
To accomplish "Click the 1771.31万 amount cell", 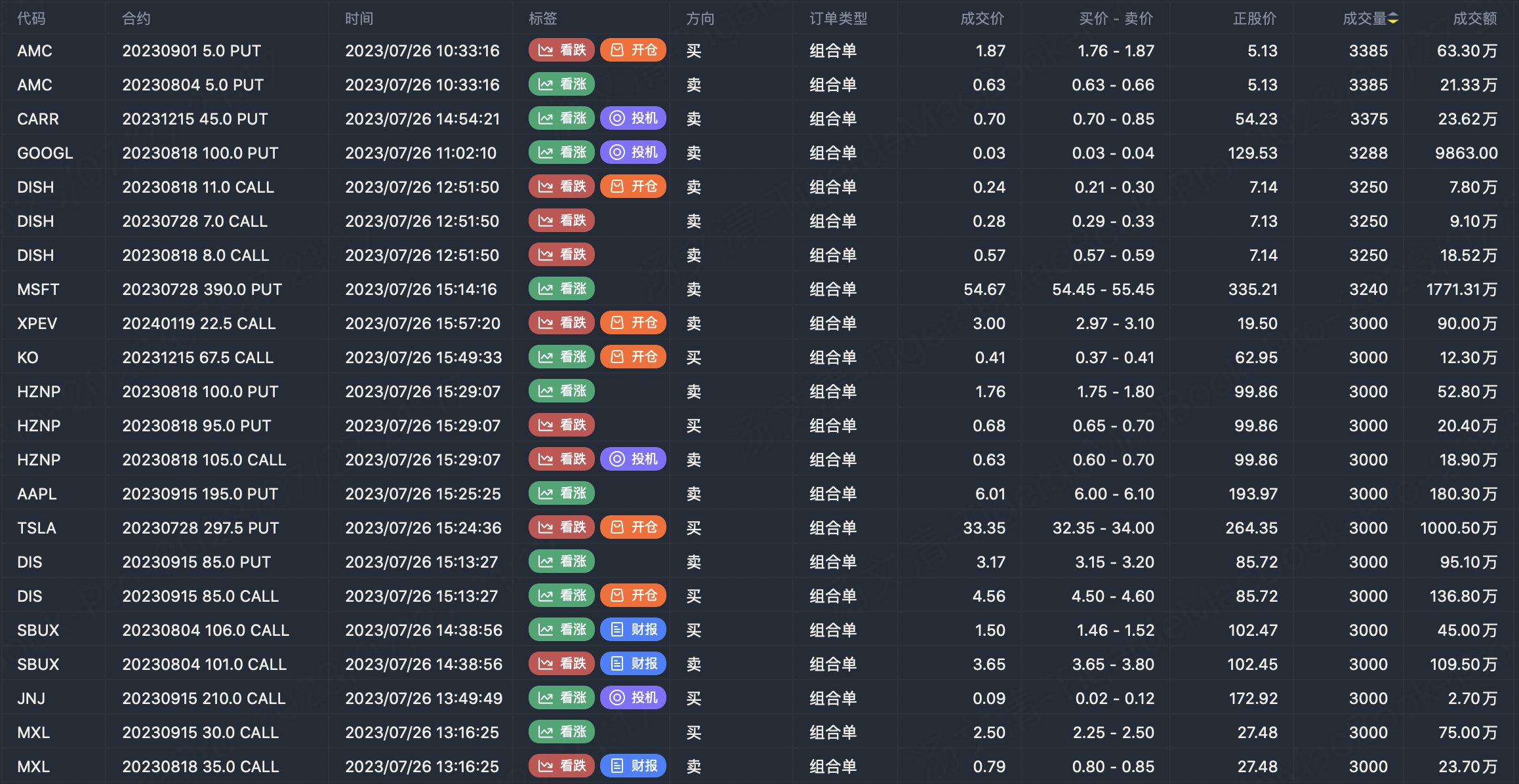I will click(1462, 289).
